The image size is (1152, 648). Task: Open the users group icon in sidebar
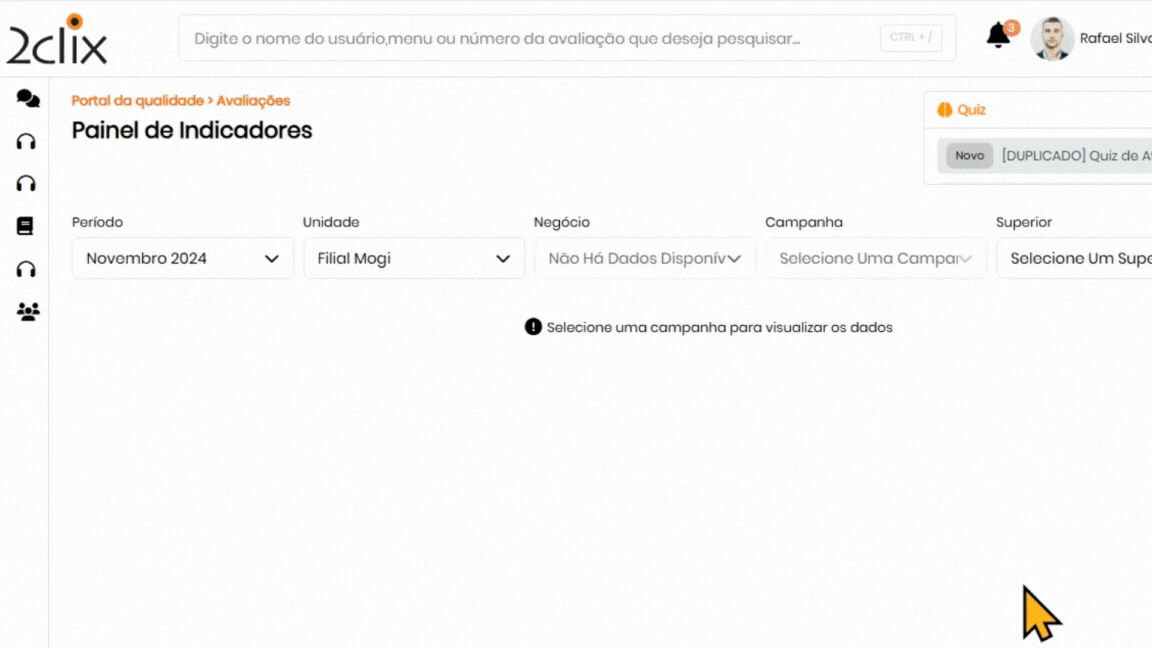click(28, 312)
